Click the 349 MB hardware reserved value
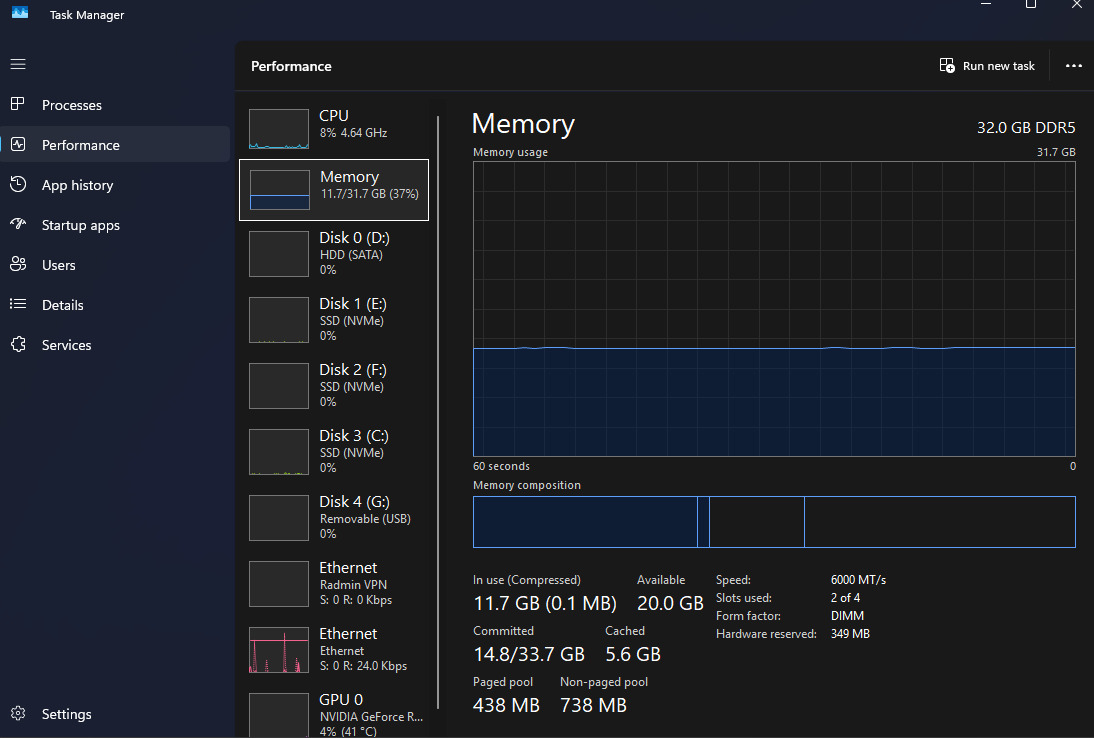1094x738 pixels. point(850,634)
